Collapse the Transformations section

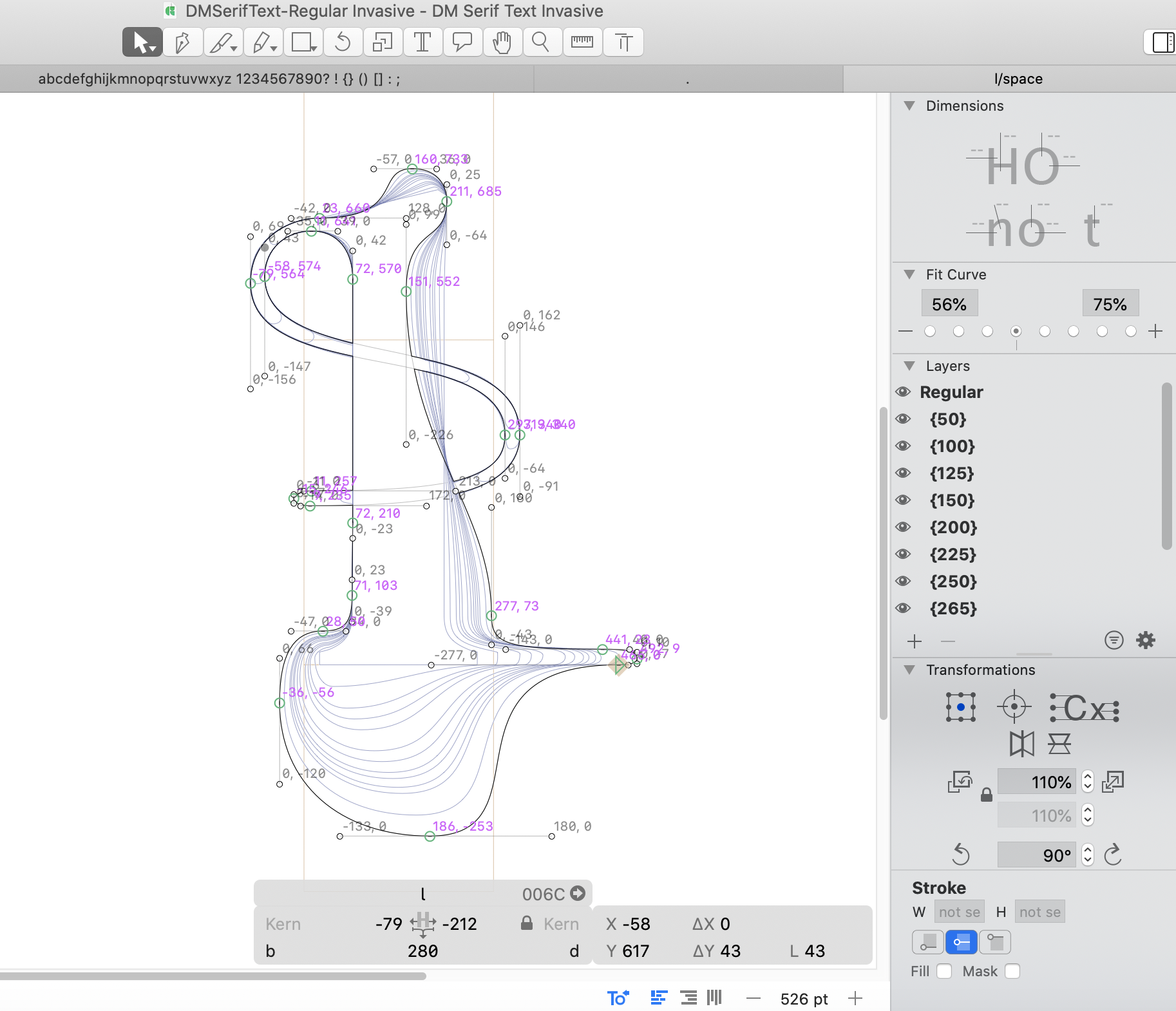pyautogui.click(x=909, y=670)
